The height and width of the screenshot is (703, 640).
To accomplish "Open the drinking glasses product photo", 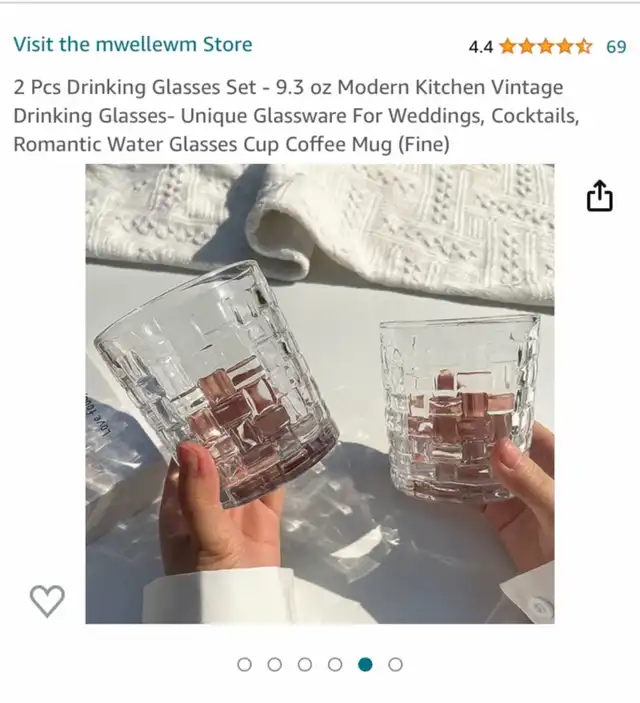I will point(320,394).
